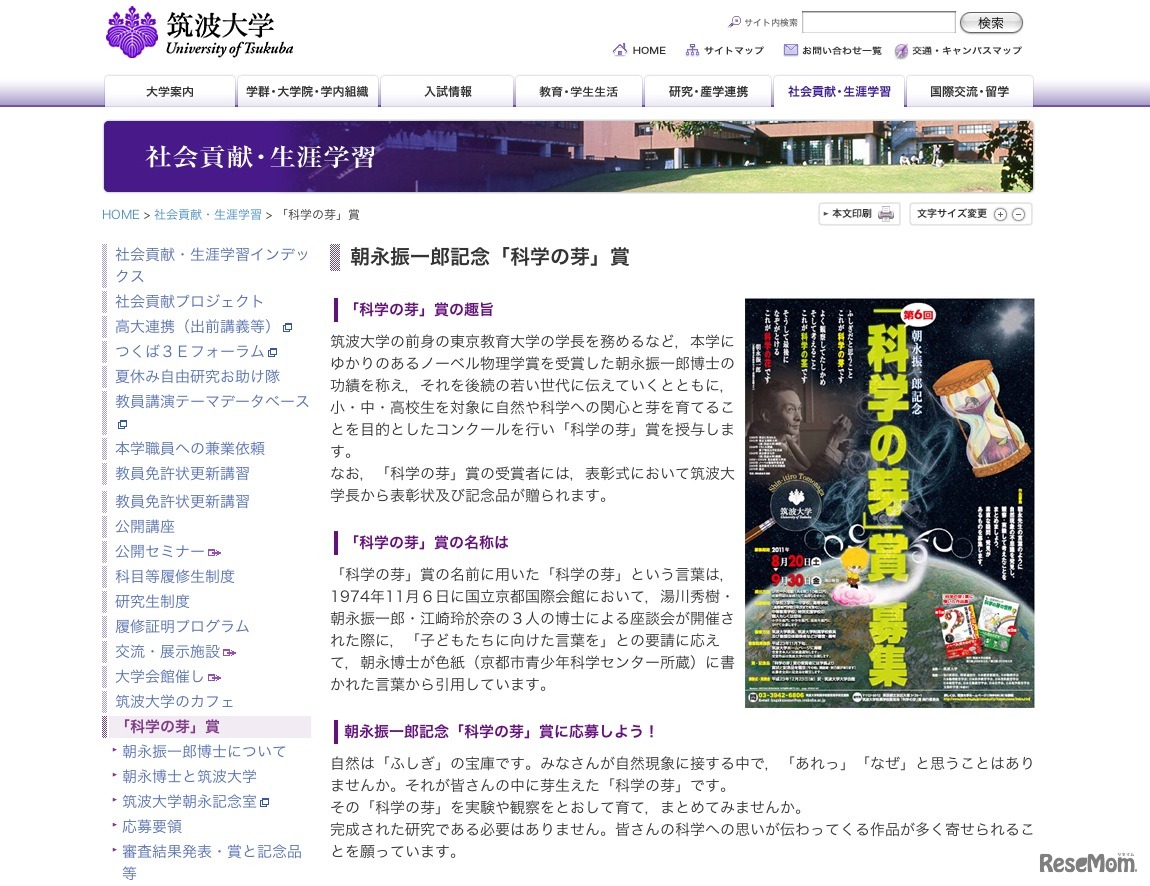
Task: Open the お問い合わせ一覧 envelope icon
Action: point(790,48)
